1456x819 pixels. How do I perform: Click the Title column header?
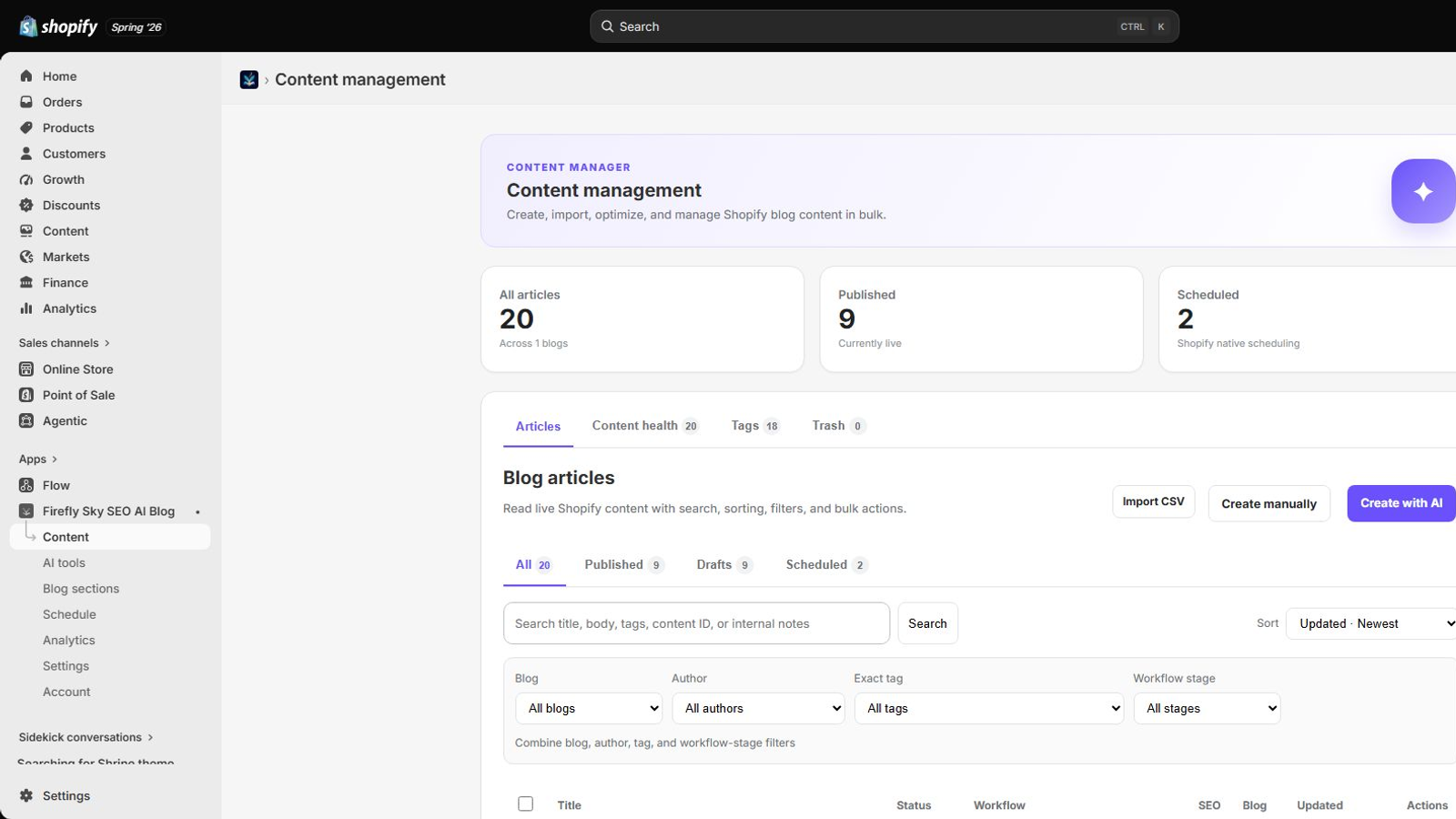pos(570,805)
